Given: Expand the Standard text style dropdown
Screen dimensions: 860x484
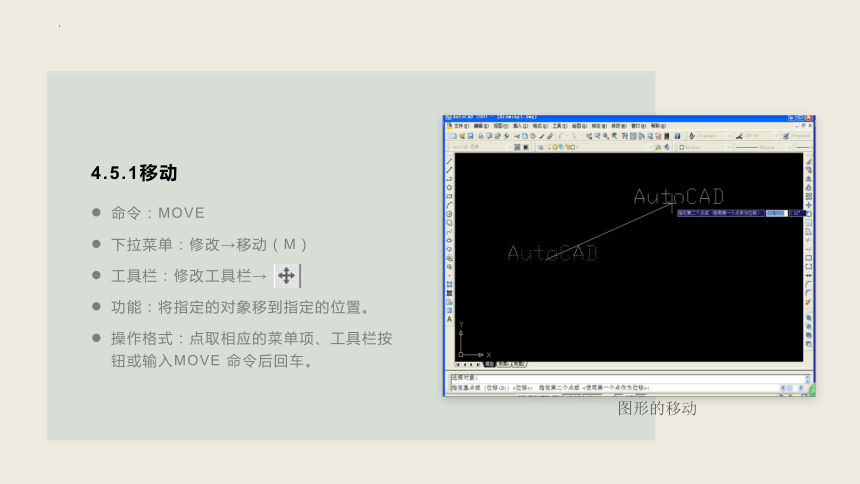Looking at the screenshot, I should pyautogui.click(x=729, y=136).
